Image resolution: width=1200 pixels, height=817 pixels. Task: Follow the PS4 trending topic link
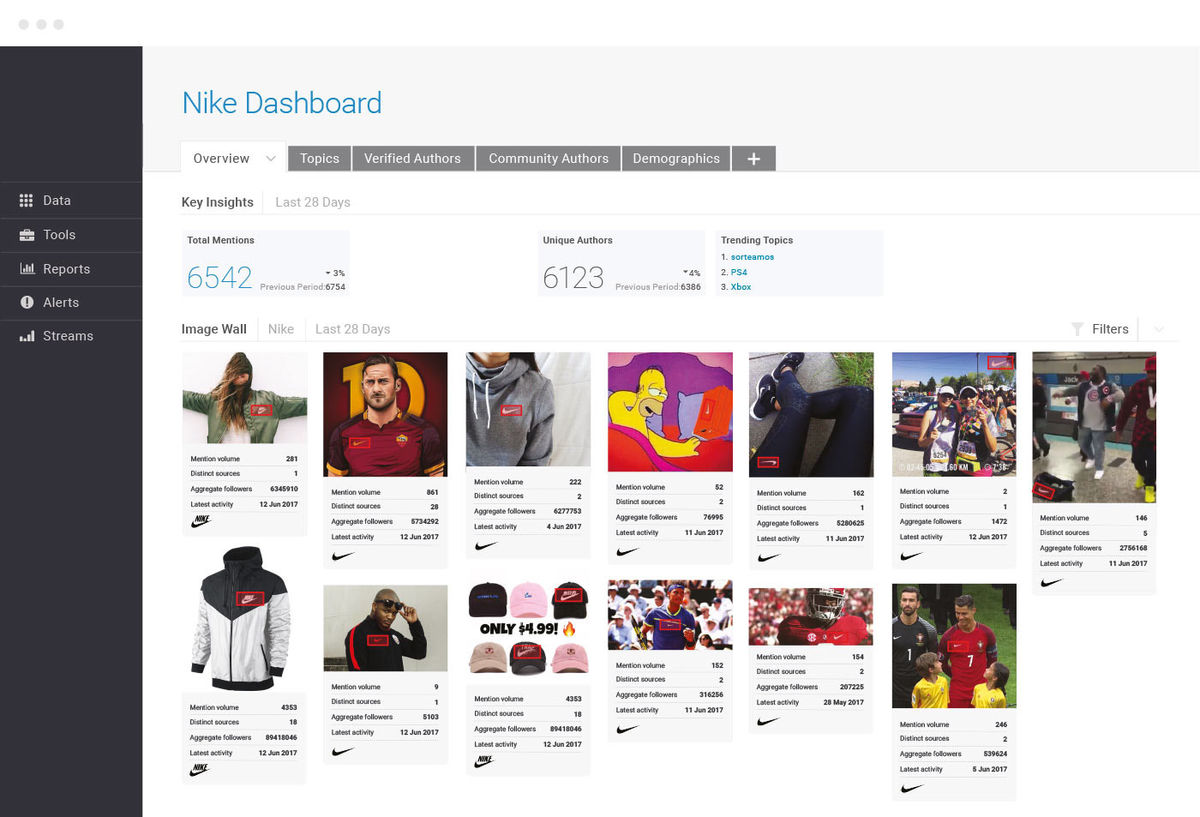coord(739,272)
